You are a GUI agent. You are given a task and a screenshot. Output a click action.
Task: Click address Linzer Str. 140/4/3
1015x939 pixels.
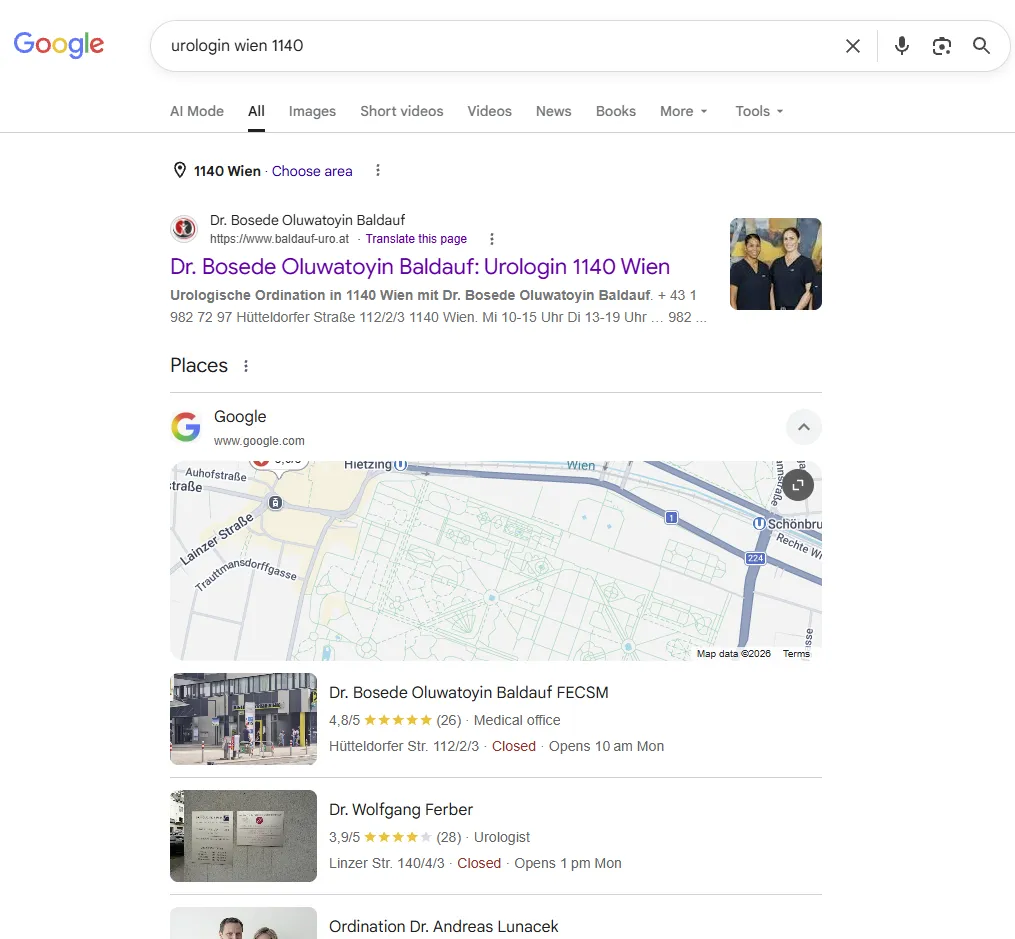click(386, 863)
